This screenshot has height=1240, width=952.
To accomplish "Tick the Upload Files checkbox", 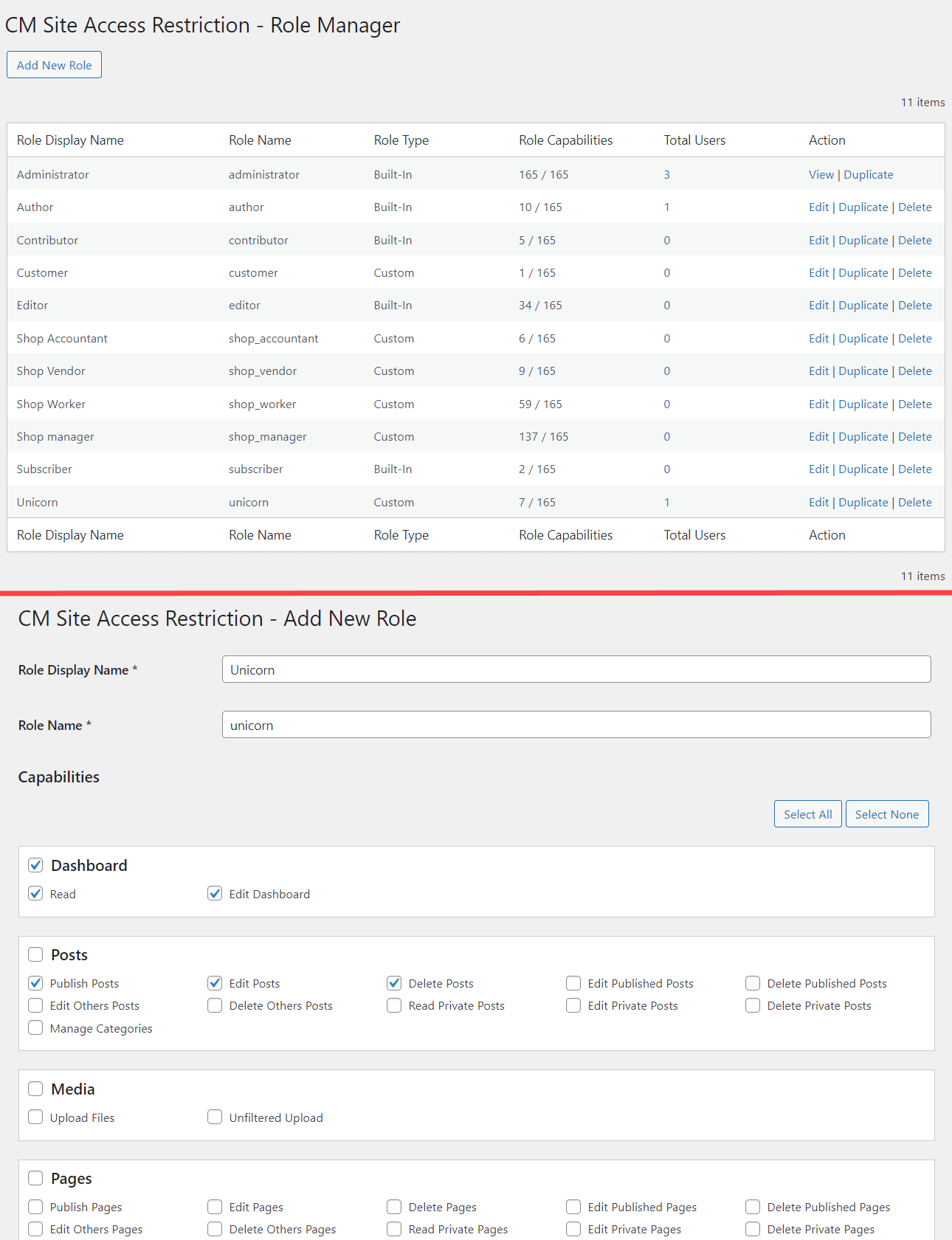I will (35, 1117).
